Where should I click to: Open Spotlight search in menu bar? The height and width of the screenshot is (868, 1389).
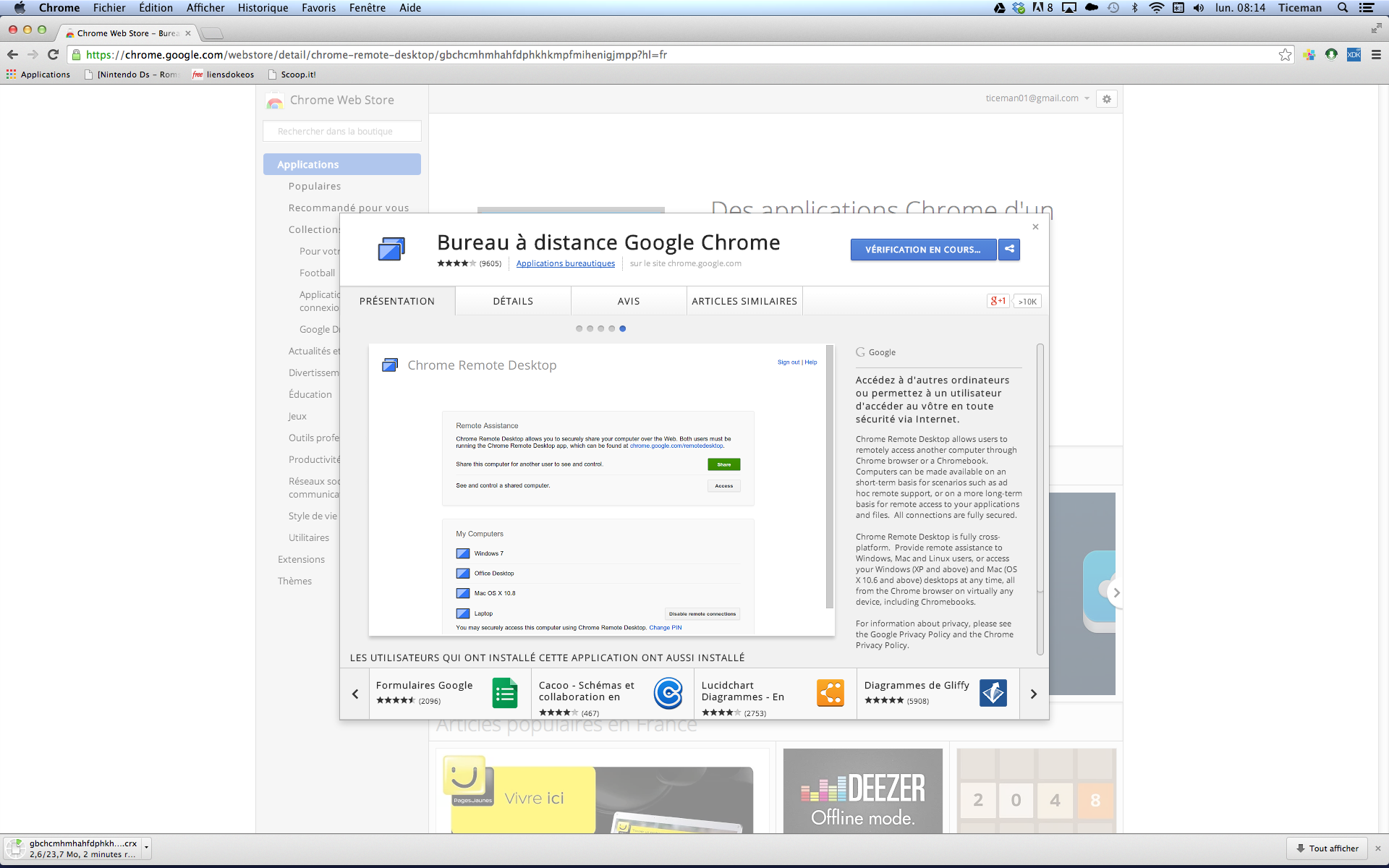tap(1343, 8)
